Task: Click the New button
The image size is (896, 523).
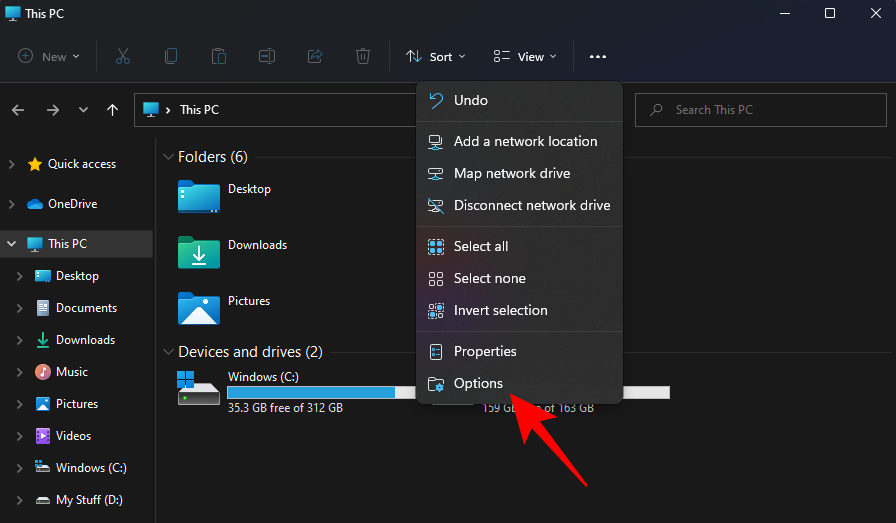Action: point(49,57)
